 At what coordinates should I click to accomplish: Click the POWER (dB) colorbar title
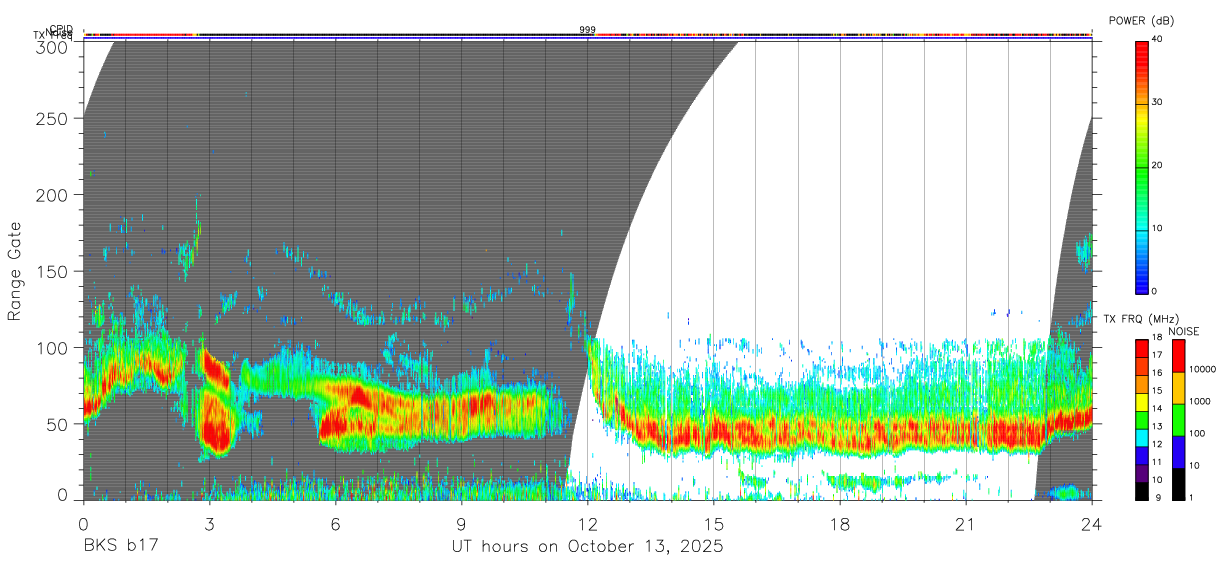pos(1142,20)
